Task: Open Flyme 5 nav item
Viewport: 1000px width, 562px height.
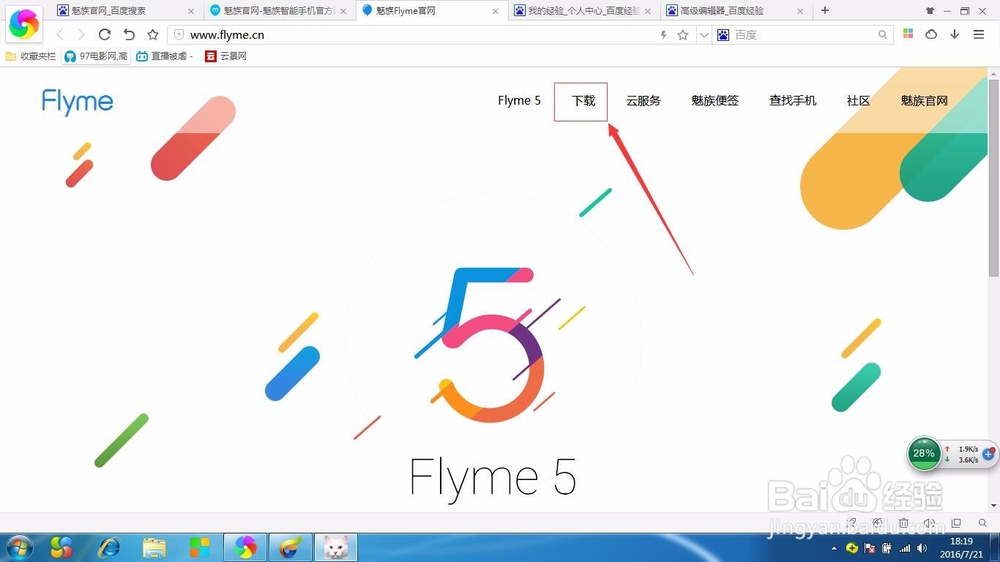Action: coord(519,101)
